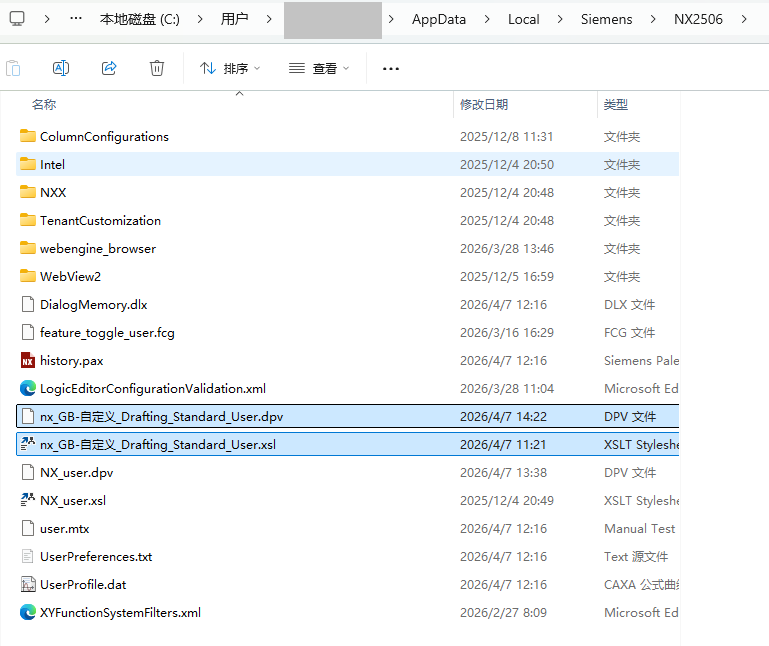Click the UserProfile.dat file icon

[x=28, y=584]
